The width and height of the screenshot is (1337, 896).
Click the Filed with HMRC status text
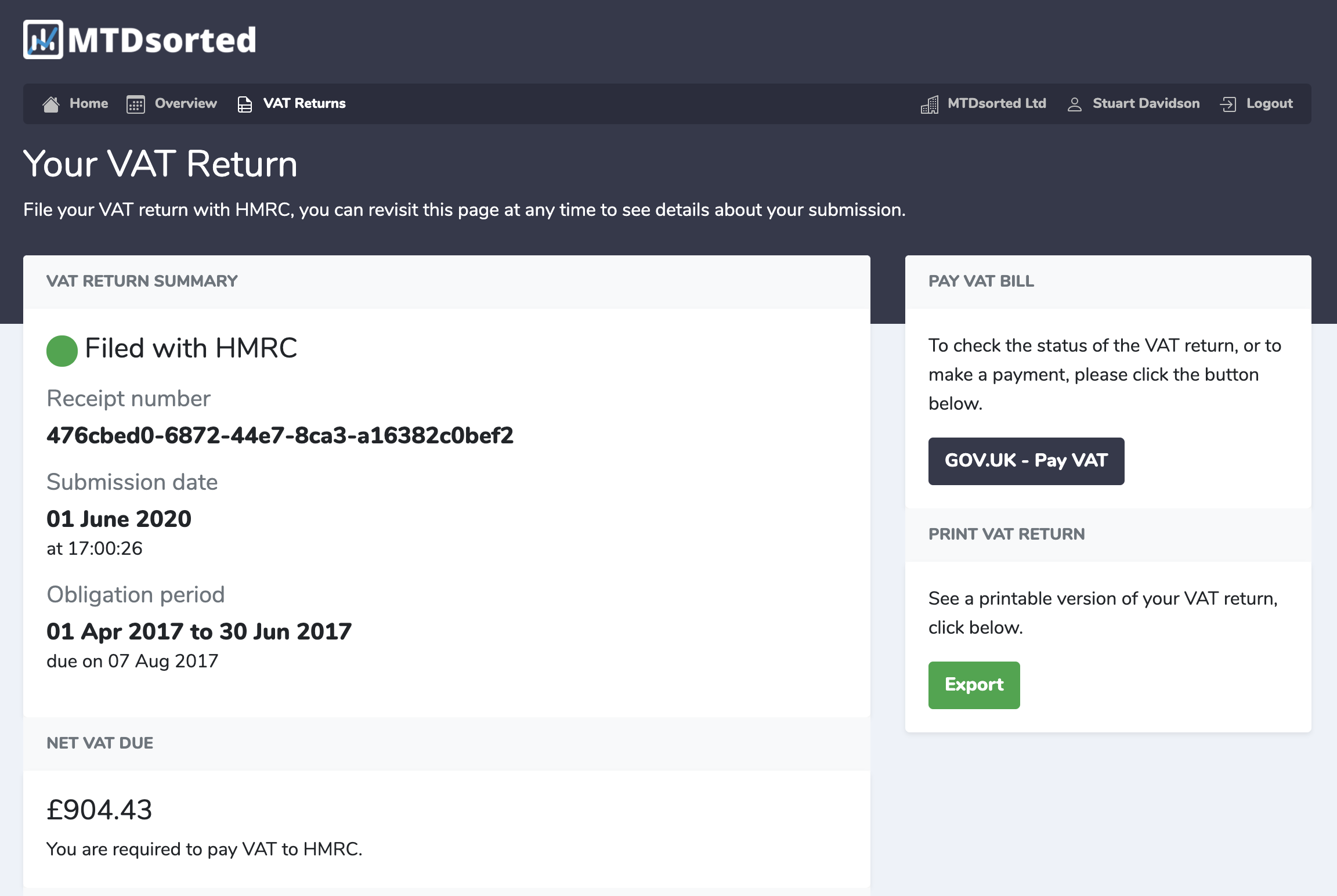191,348
